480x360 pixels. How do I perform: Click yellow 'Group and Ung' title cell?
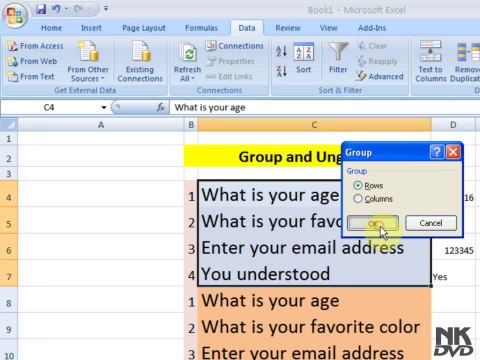pos(263,156)
